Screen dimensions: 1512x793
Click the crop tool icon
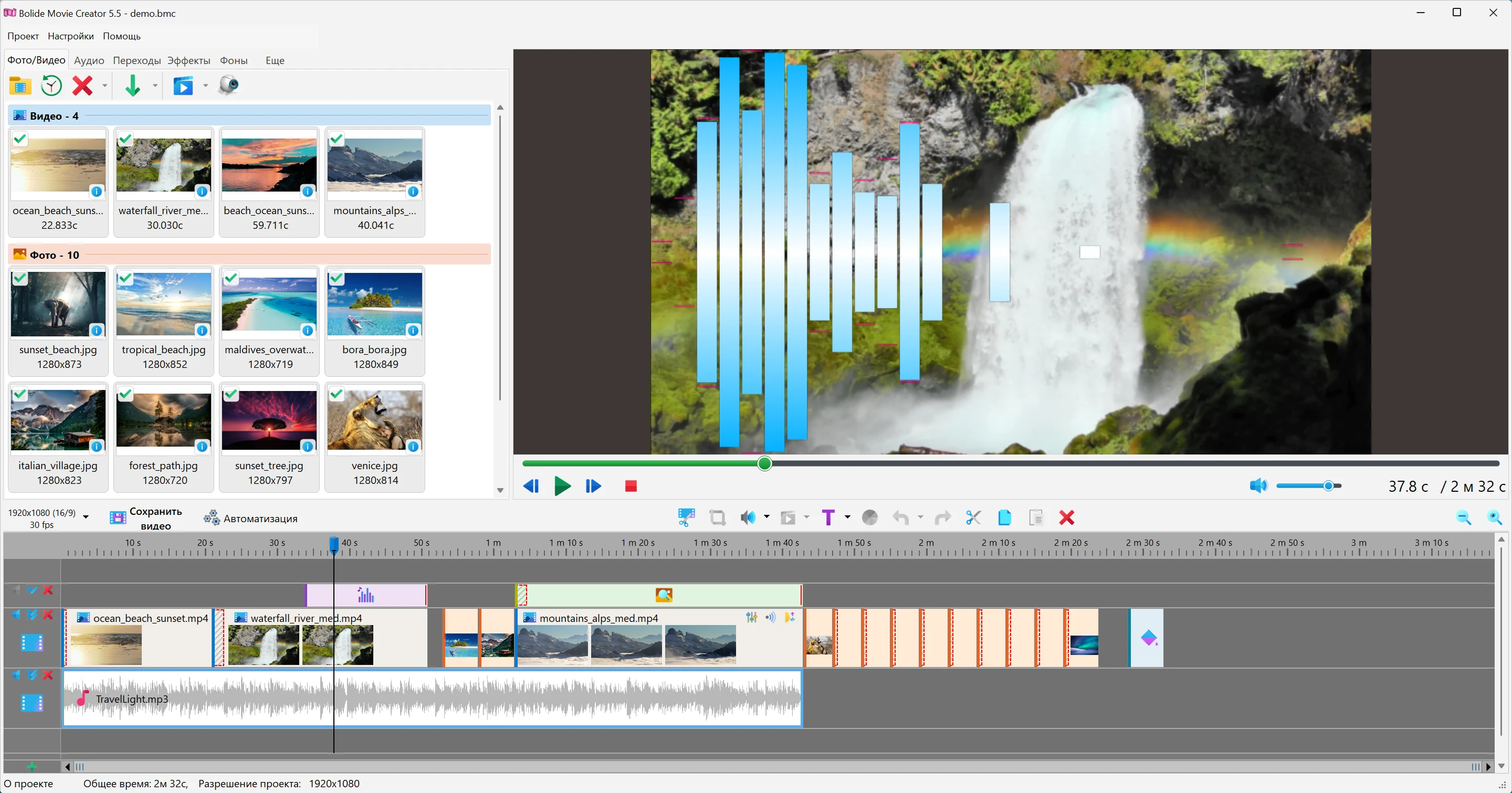coord(717,517)
